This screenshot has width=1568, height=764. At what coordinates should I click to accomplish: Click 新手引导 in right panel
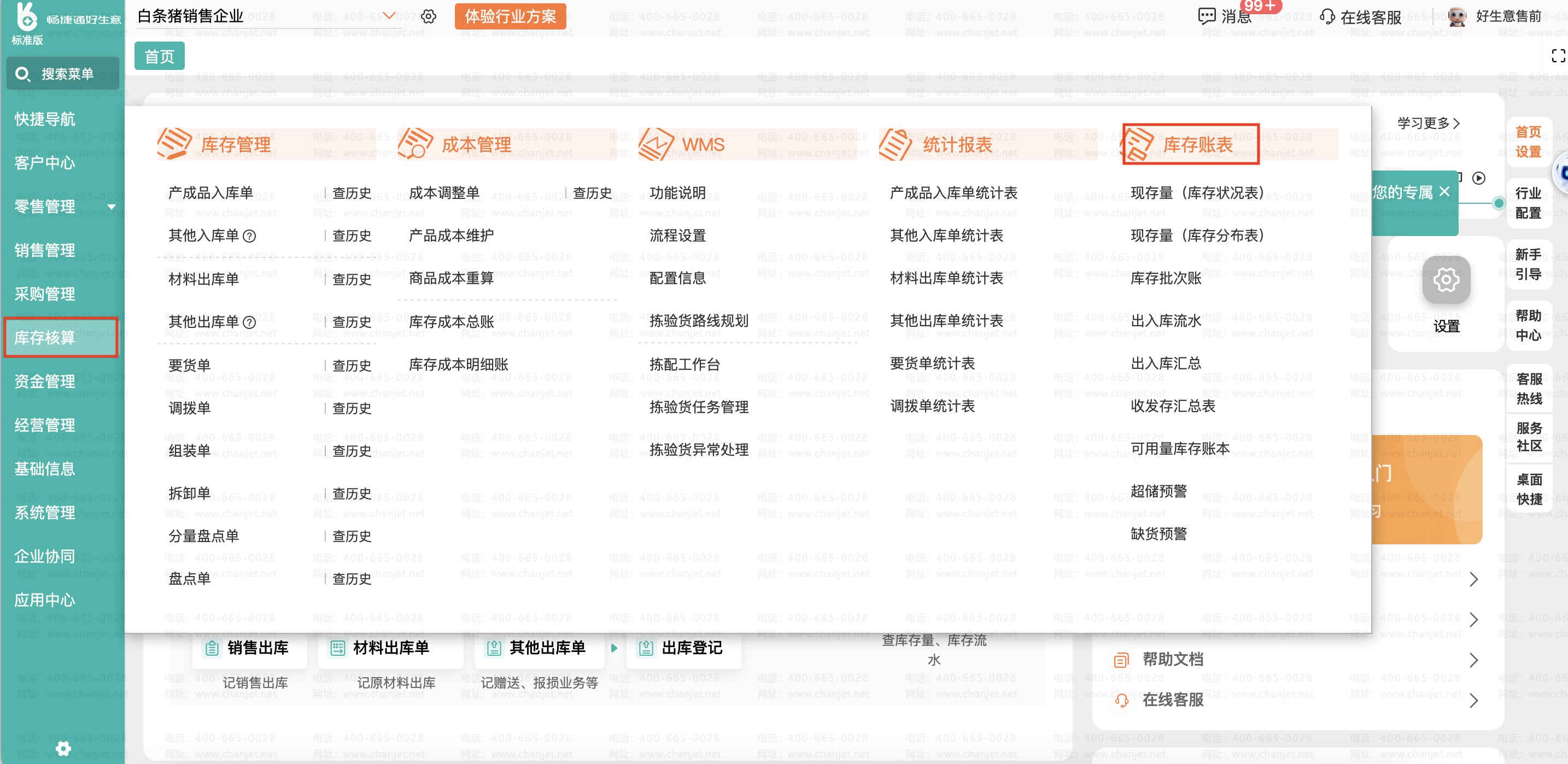point(1528,265)
